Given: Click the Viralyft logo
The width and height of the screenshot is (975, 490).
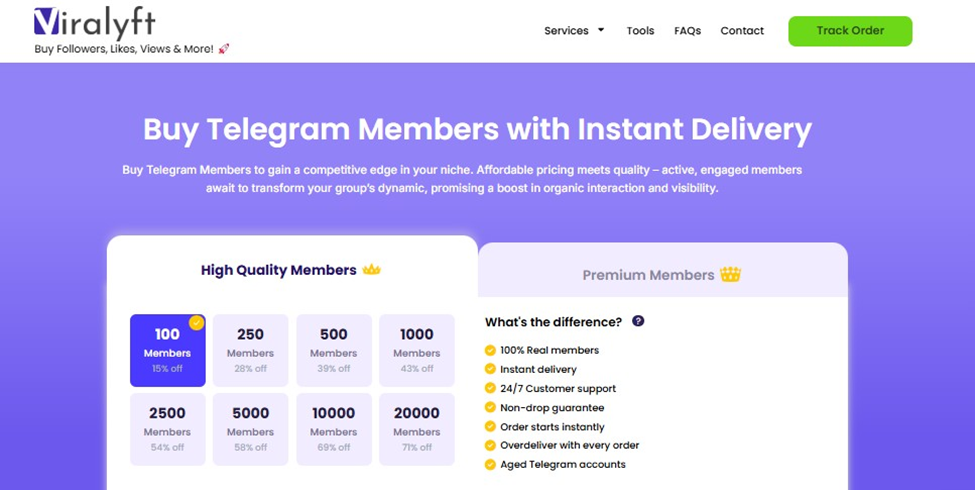Looking at the screenshot, I should click(x=94, y=24).
